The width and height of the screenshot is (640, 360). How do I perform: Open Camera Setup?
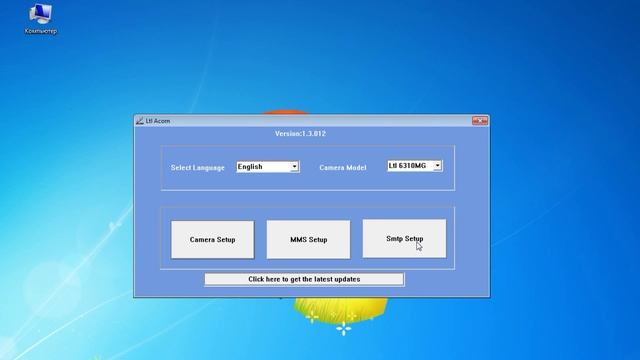pos(212,240)
